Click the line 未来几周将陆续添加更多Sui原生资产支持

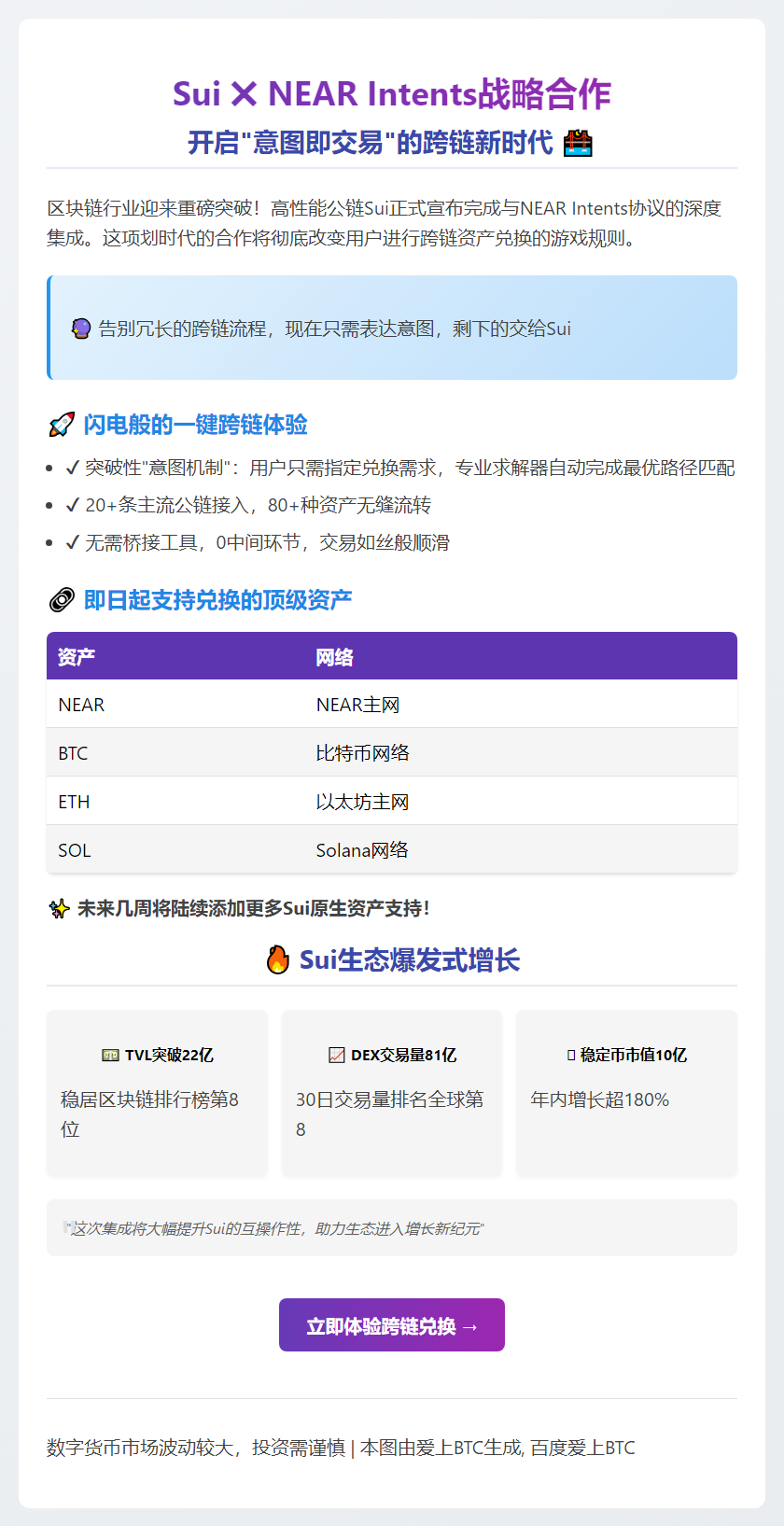pyautogui.click(x=254, y=908)
